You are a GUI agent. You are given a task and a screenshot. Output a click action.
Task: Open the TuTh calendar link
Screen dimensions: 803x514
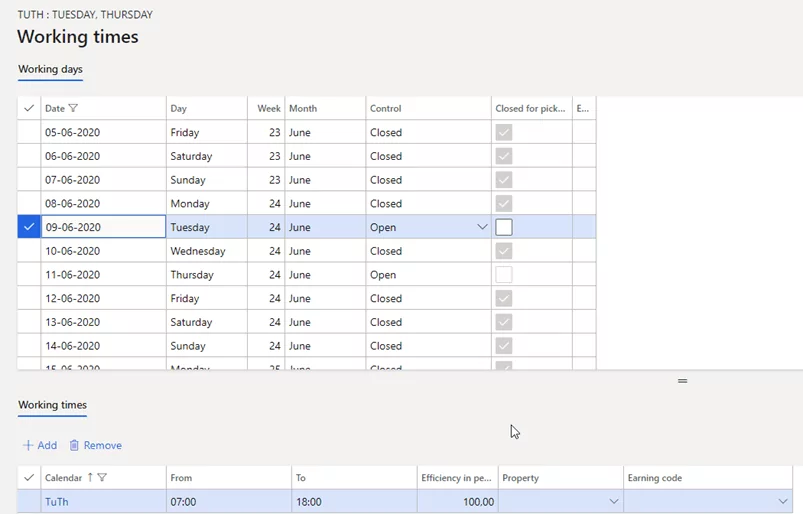[56, 502]
